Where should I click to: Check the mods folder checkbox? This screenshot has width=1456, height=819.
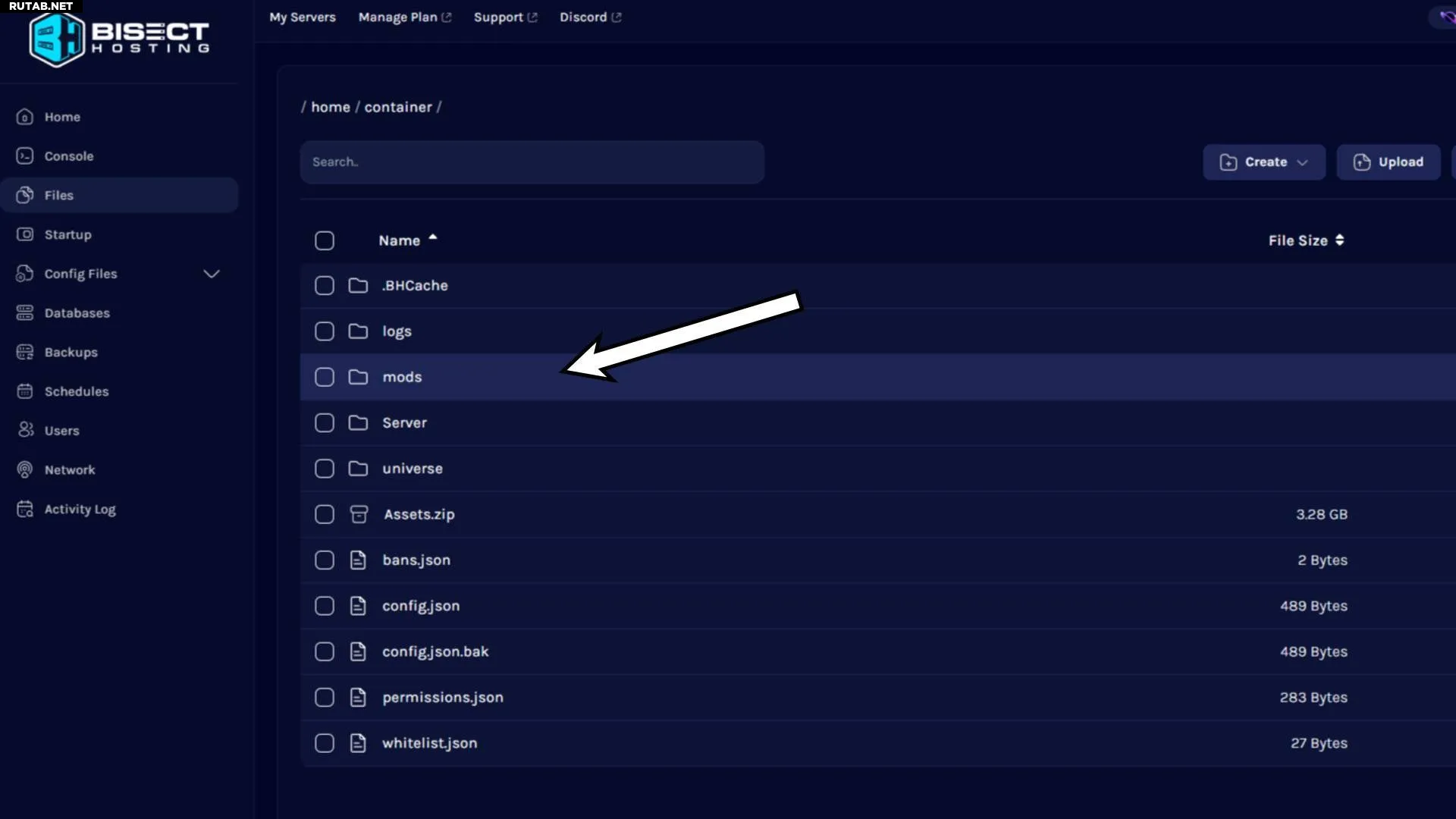(x=325, y=377)
